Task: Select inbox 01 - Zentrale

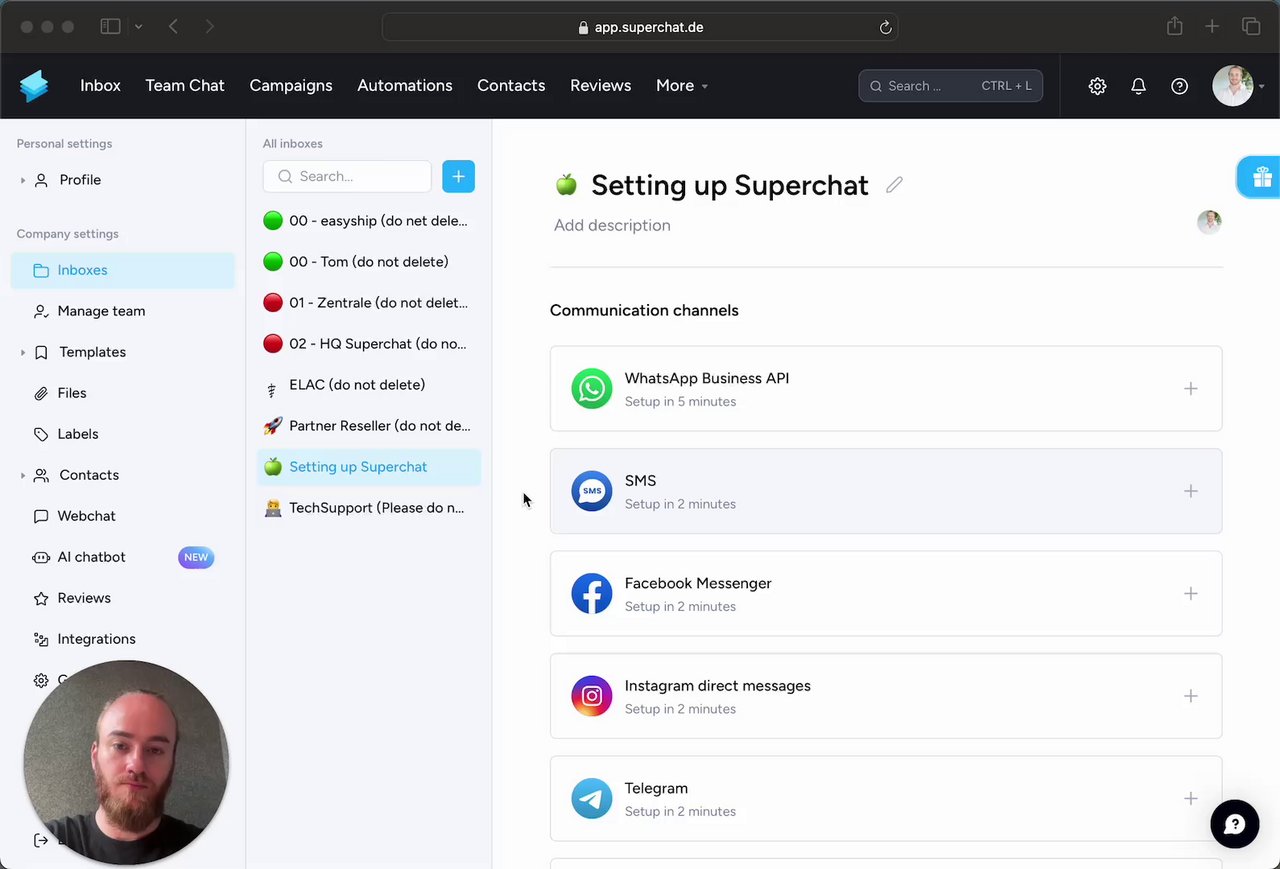Action: point(368,303)
